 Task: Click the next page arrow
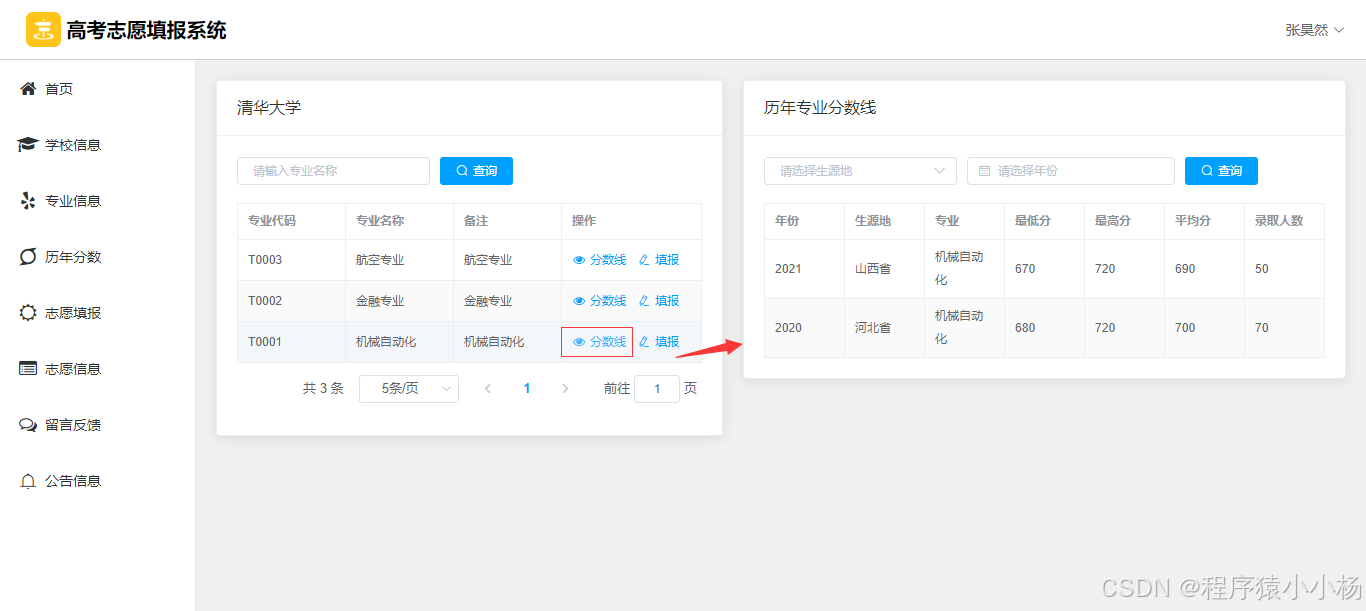pyautogui.click(x=565, y=389)
